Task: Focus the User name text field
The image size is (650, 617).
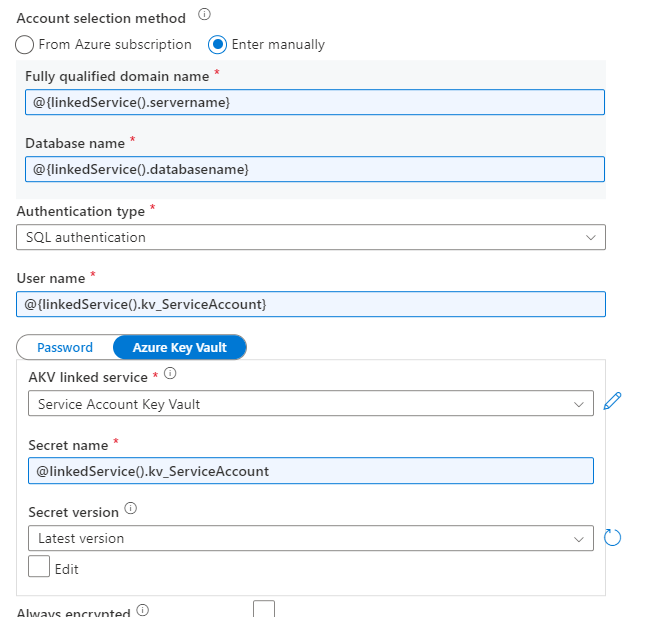Action: tap(311, 303)
